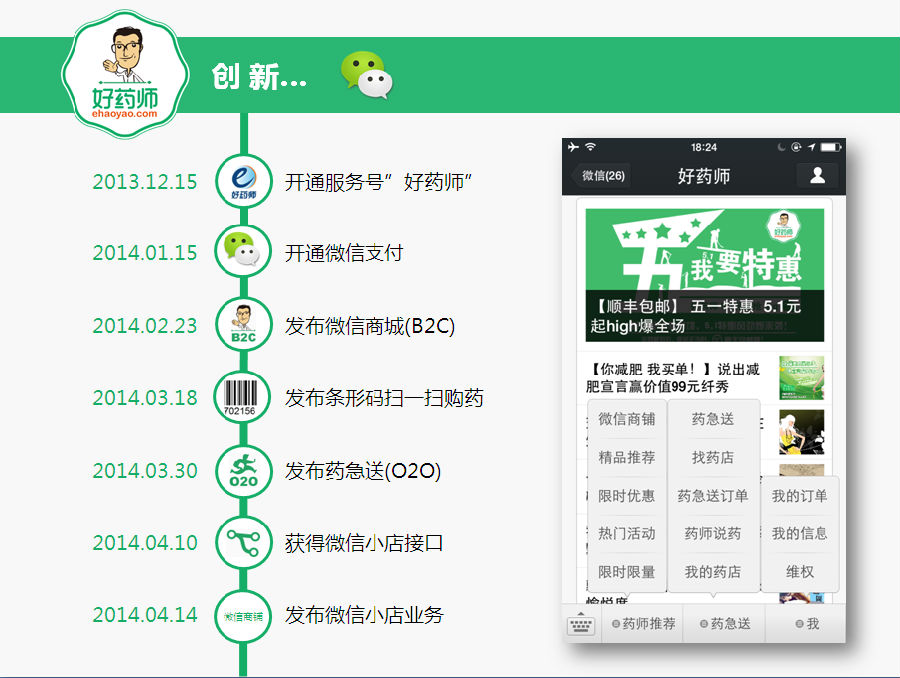
Task: Select 维权 menu item
Action: [800, 572]
